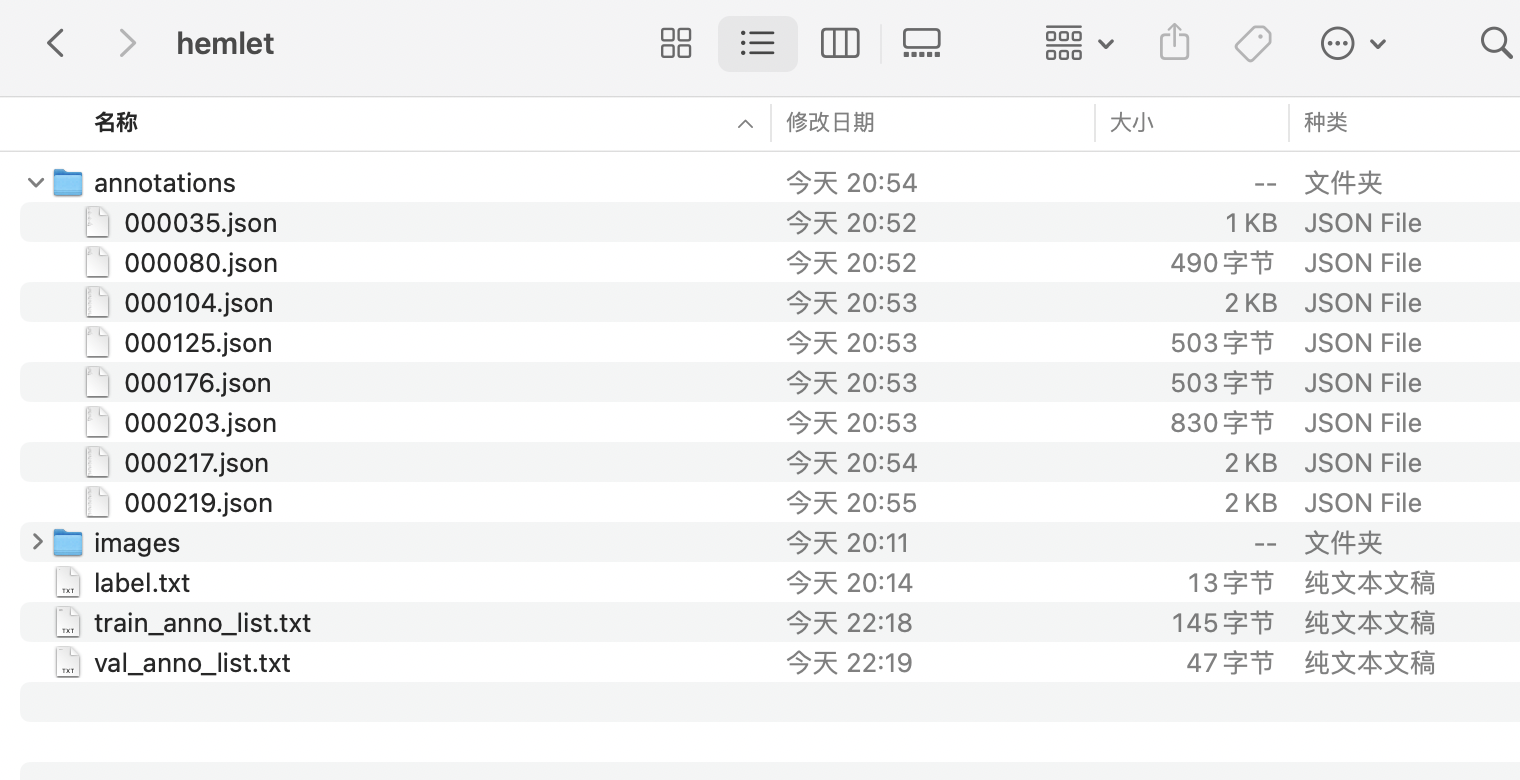Sort by the 修改日期 column header
The height and width of the screenshot is (780, 1520).
pos(830,123)
